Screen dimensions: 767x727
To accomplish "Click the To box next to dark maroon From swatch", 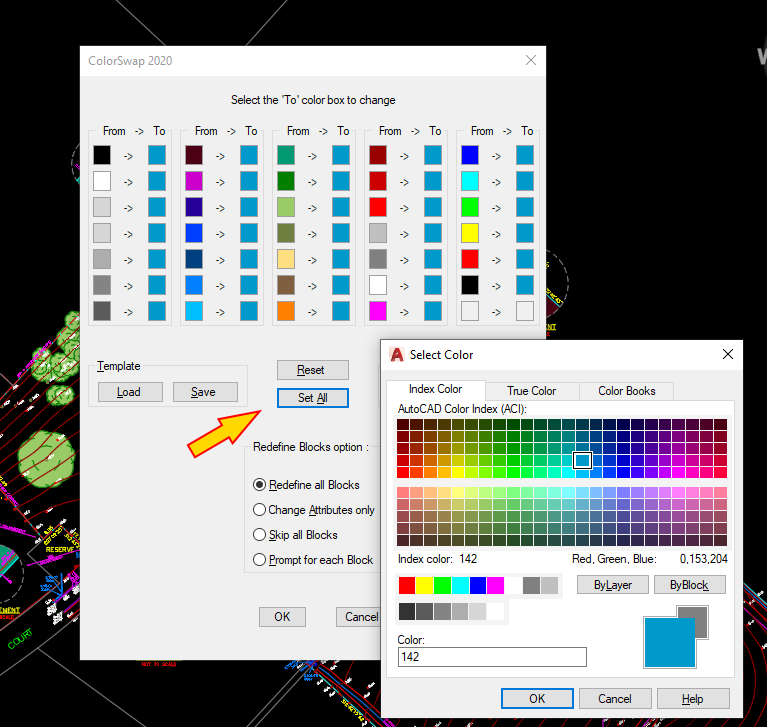I will tap(249, 155).
